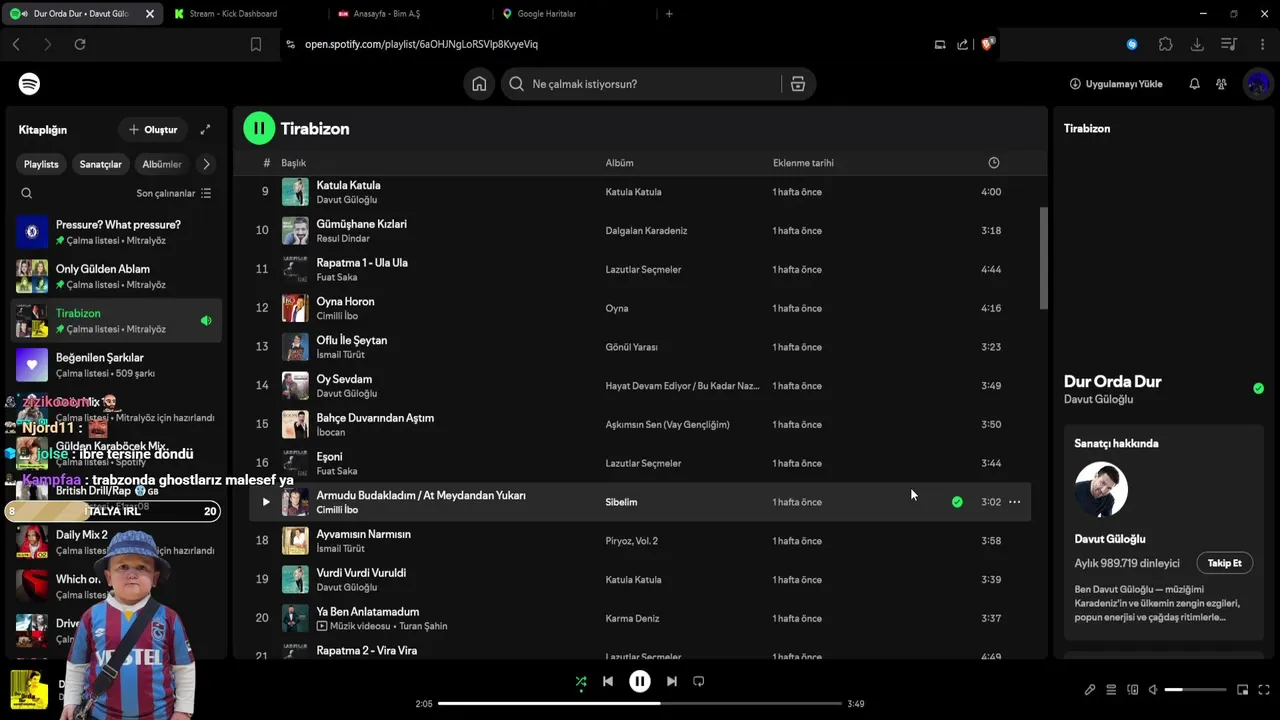Click the Spotify logo at top left
The width and height of the screenshot is (1280, 720).
tap(30, 84)
